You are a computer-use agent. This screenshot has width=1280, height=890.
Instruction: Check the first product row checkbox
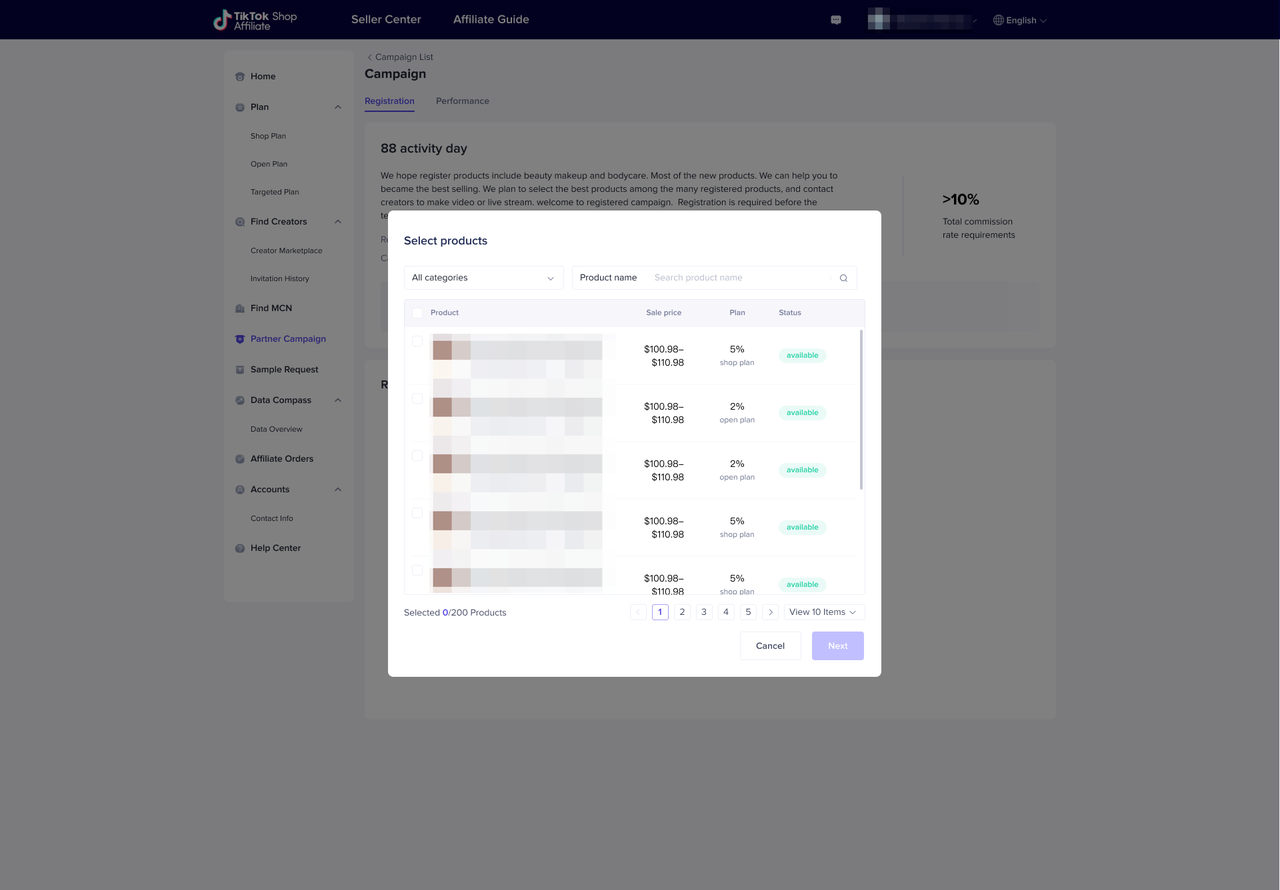(418, 341)
